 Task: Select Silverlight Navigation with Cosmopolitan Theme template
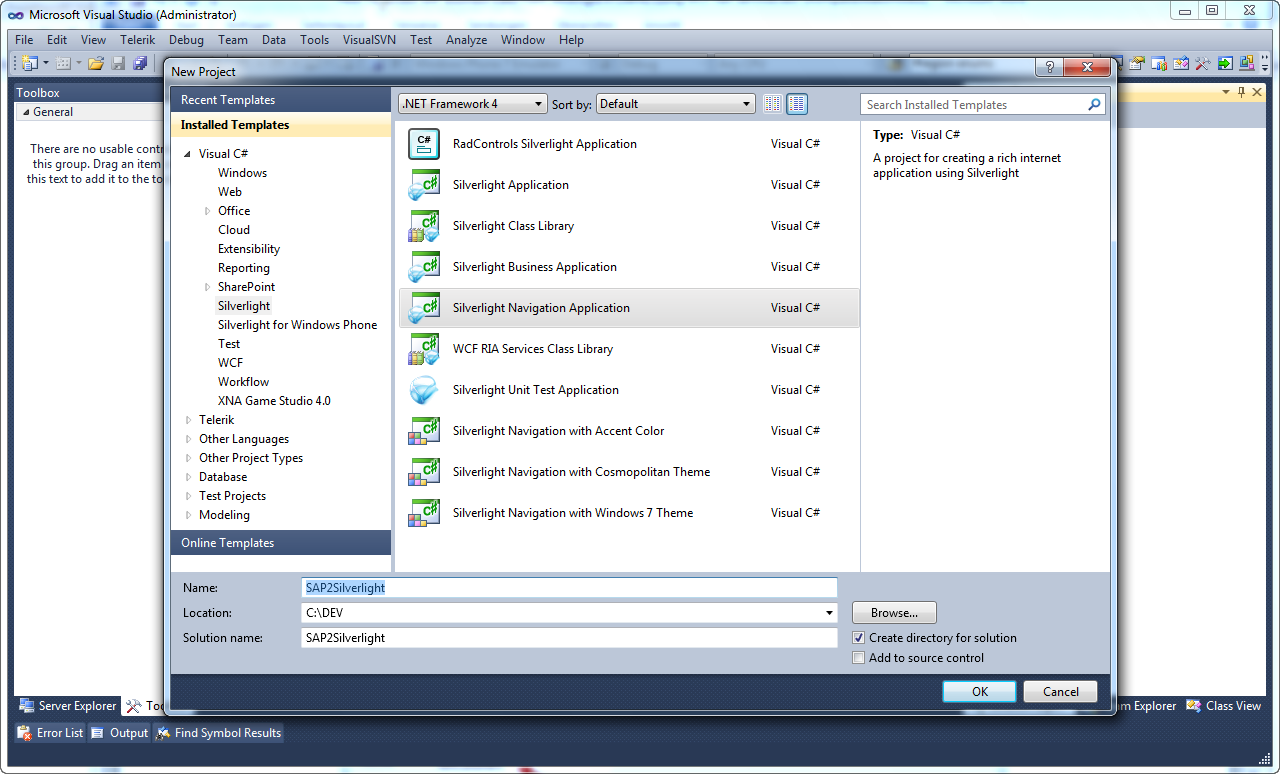point(629,472)
